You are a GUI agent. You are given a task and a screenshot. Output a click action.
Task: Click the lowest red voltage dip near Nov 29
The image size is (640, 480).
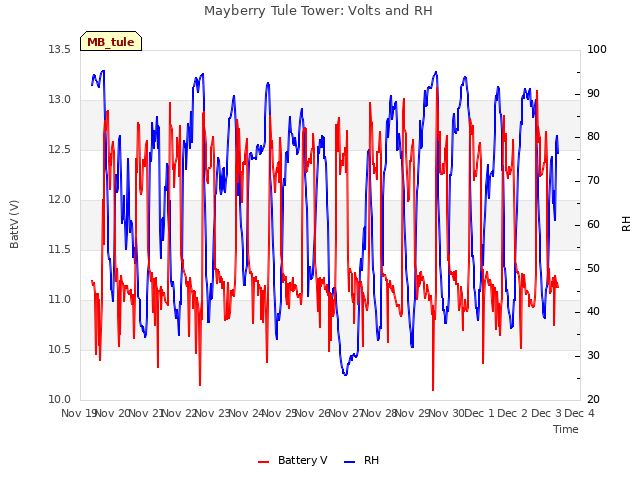(433, 390)
